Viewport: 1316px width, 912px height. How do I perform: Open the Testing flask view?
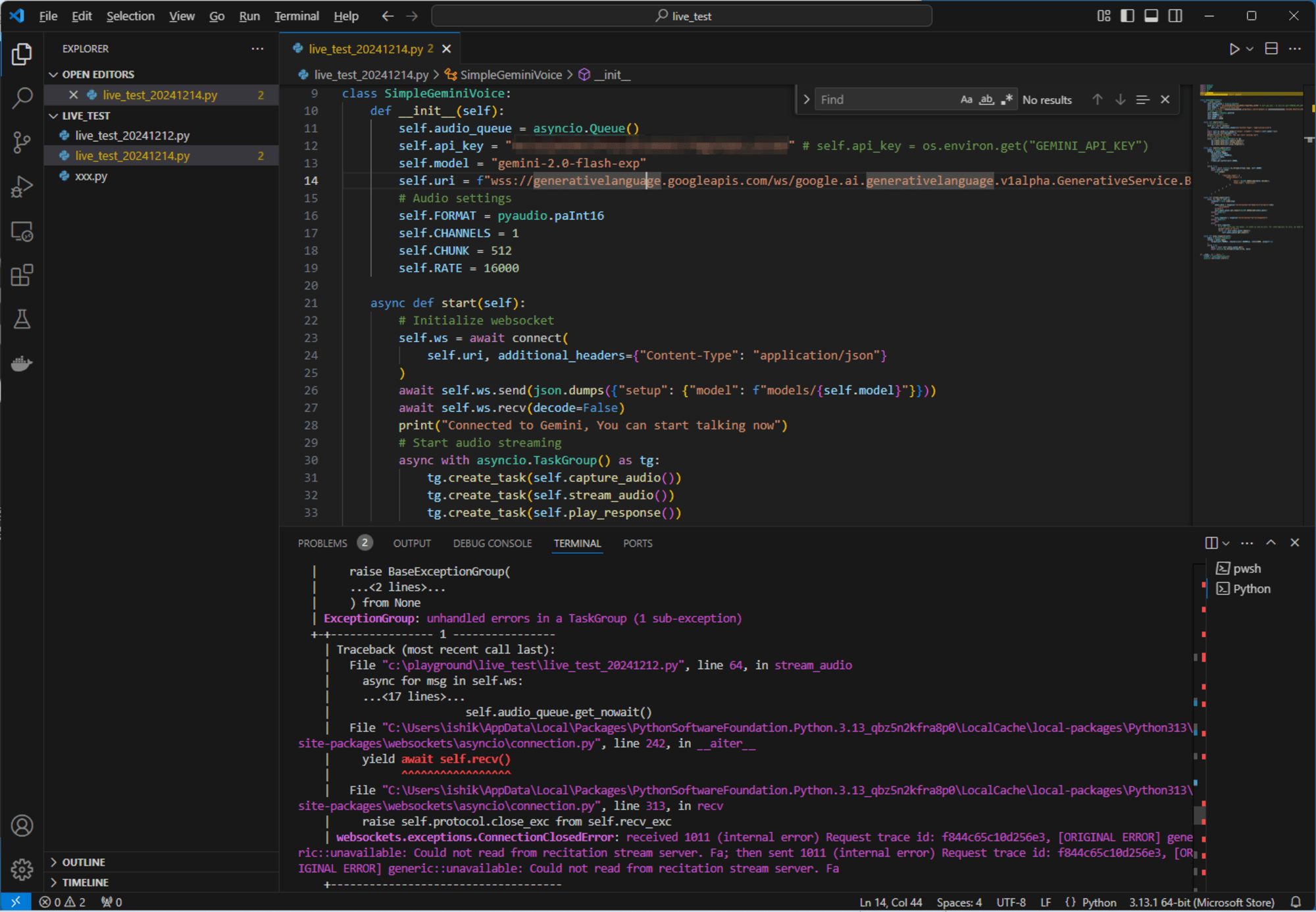[22, 320]
